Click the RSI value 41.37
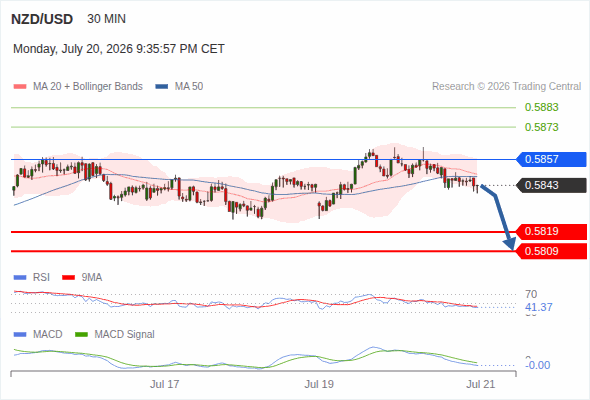The image size is (590, 400). 538,307
